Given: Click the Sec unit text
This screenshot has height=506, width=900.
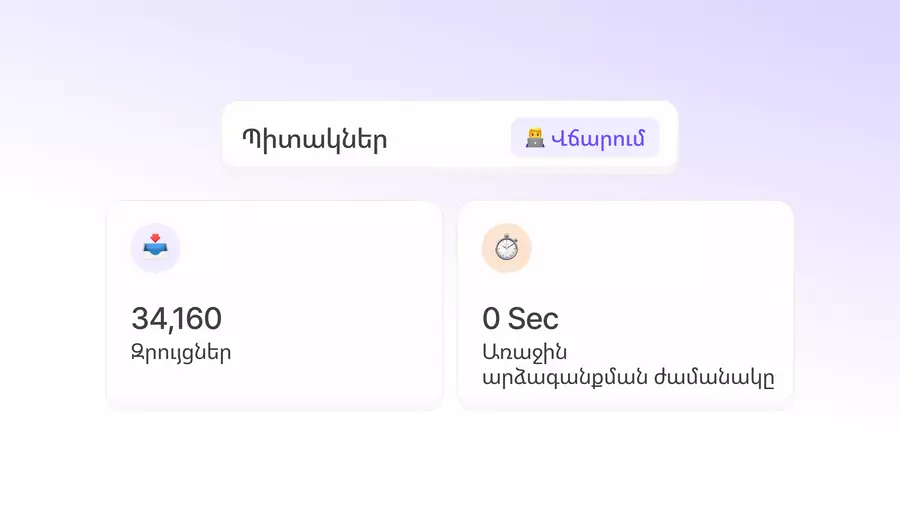Looking at the screenshot, I should 533,319.
